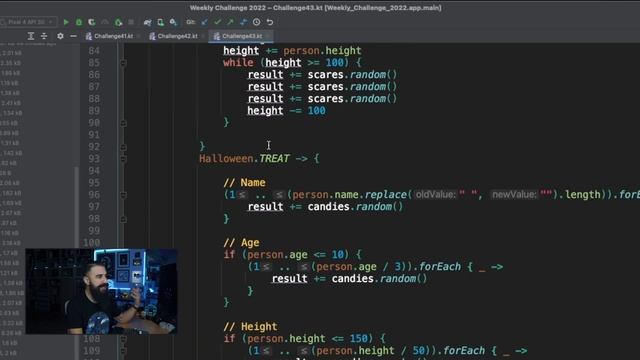This screenshot has height=360, width=640.
Task: Hide the project tool window
Action: [73, 36]
